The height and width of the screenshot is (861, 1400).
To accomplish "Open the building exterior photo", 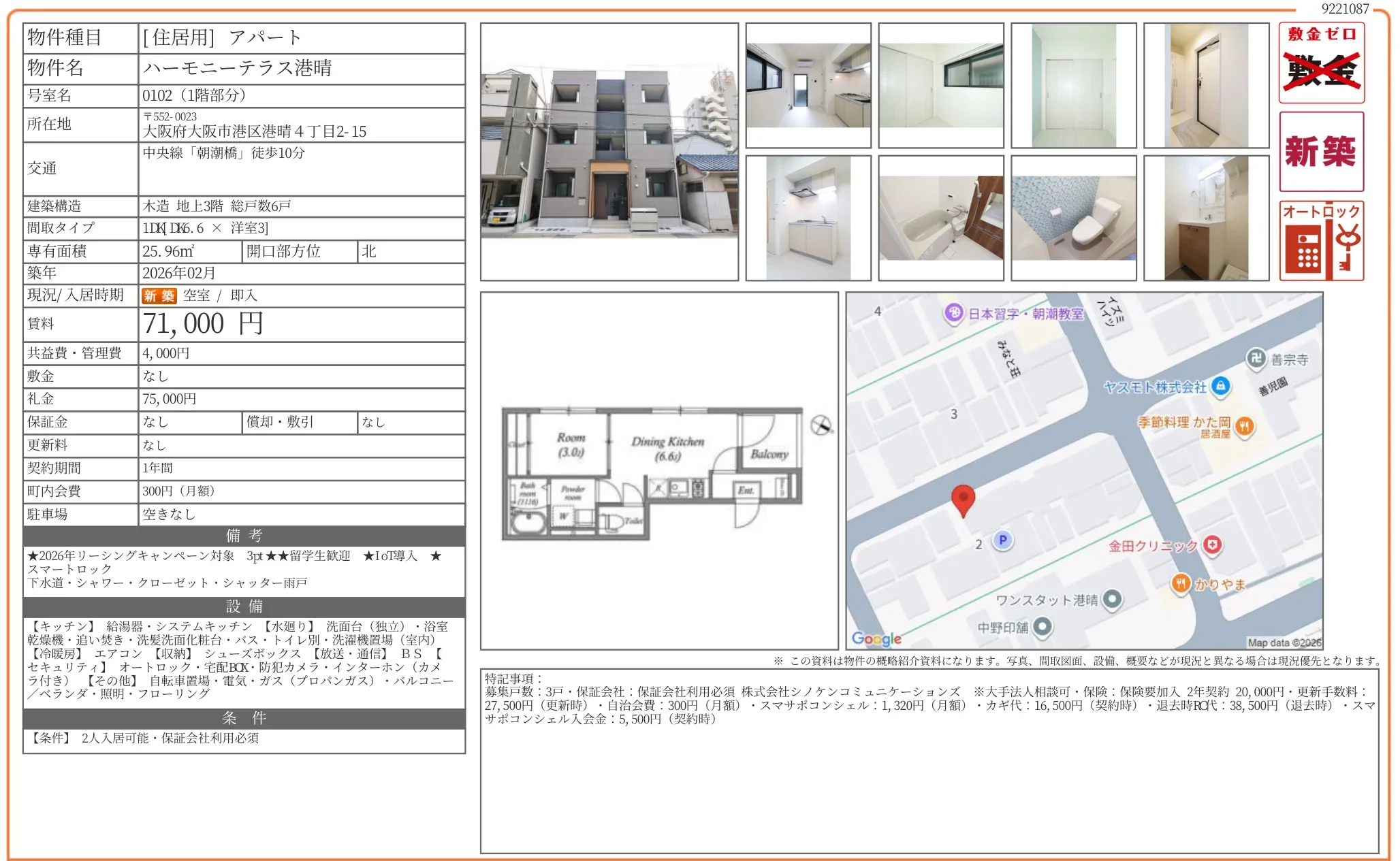I will 609,151.
